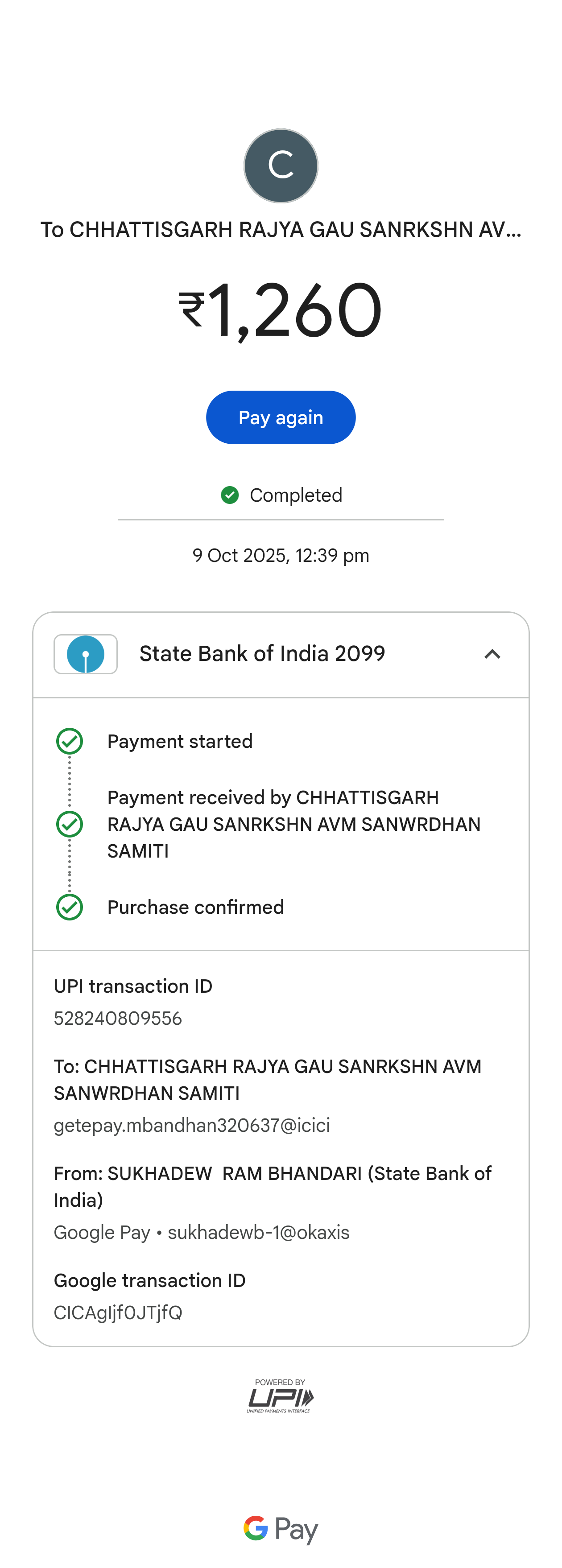Collapse the State Bank of India details
Viewport: 562px width, 1568px height.
(492, 654)
